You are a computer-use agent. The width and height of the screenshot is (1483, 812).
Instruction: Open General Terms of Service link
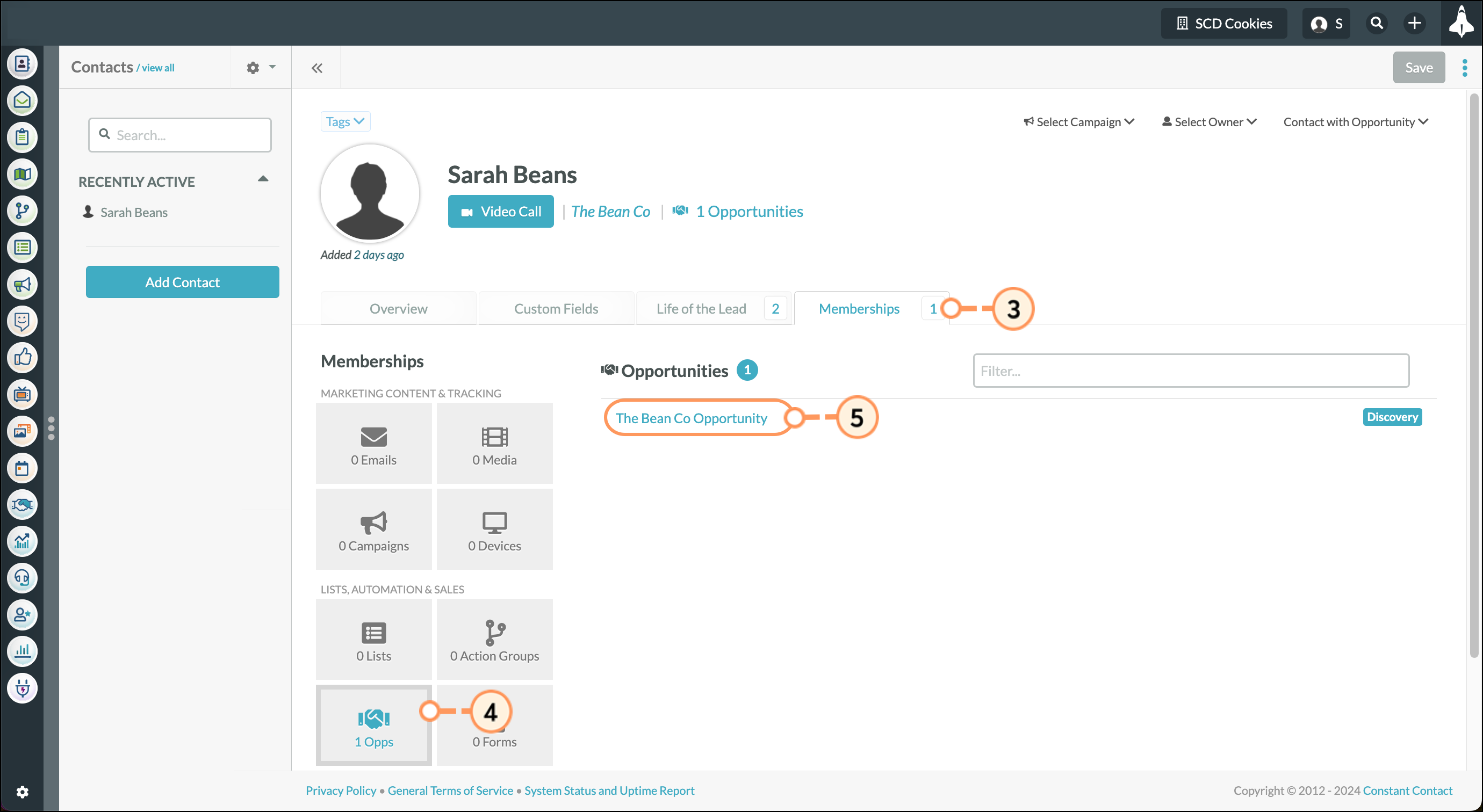(450, 790)
